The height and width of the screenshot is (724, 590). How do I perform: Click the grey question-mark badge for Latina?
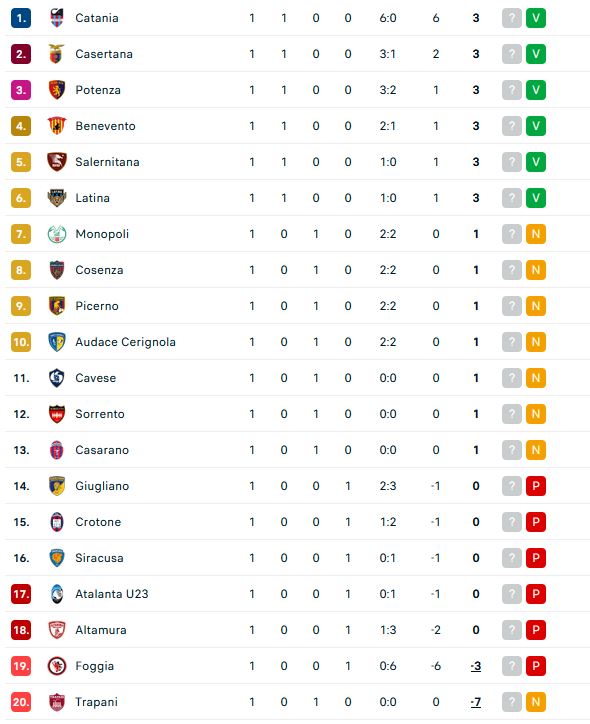coord(512,198)
